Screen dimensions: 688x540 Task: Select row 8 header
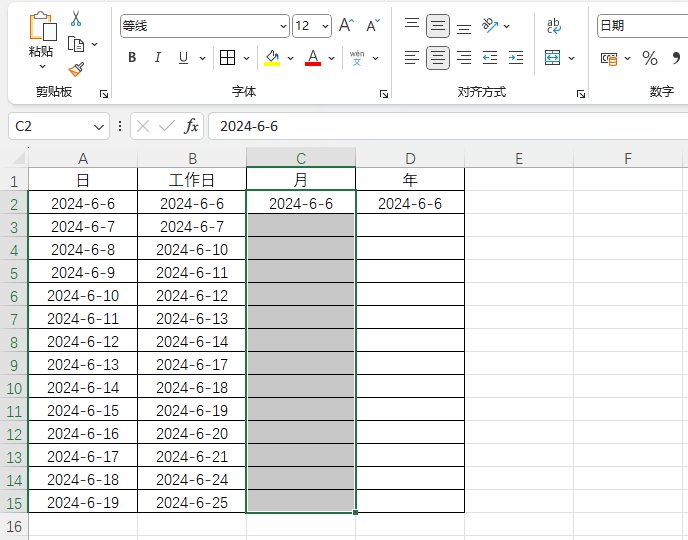coord(14,341)
